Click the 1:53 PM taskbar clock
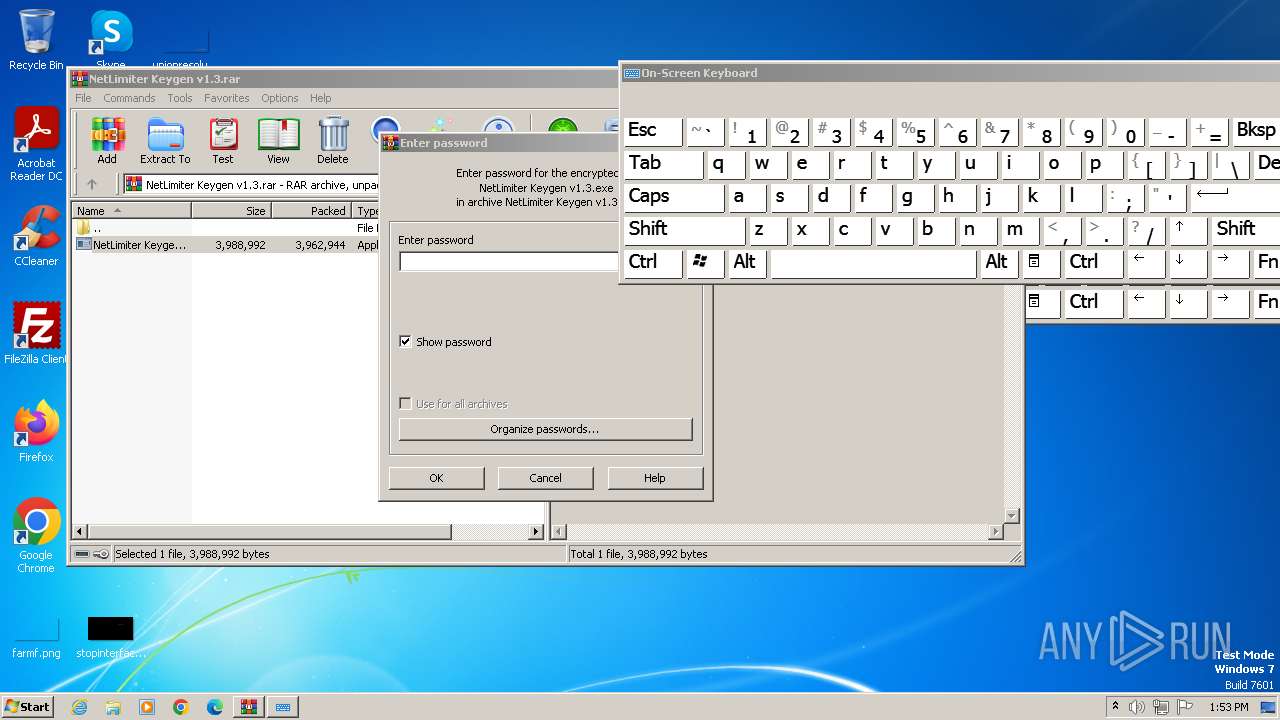 [1229, 707]
